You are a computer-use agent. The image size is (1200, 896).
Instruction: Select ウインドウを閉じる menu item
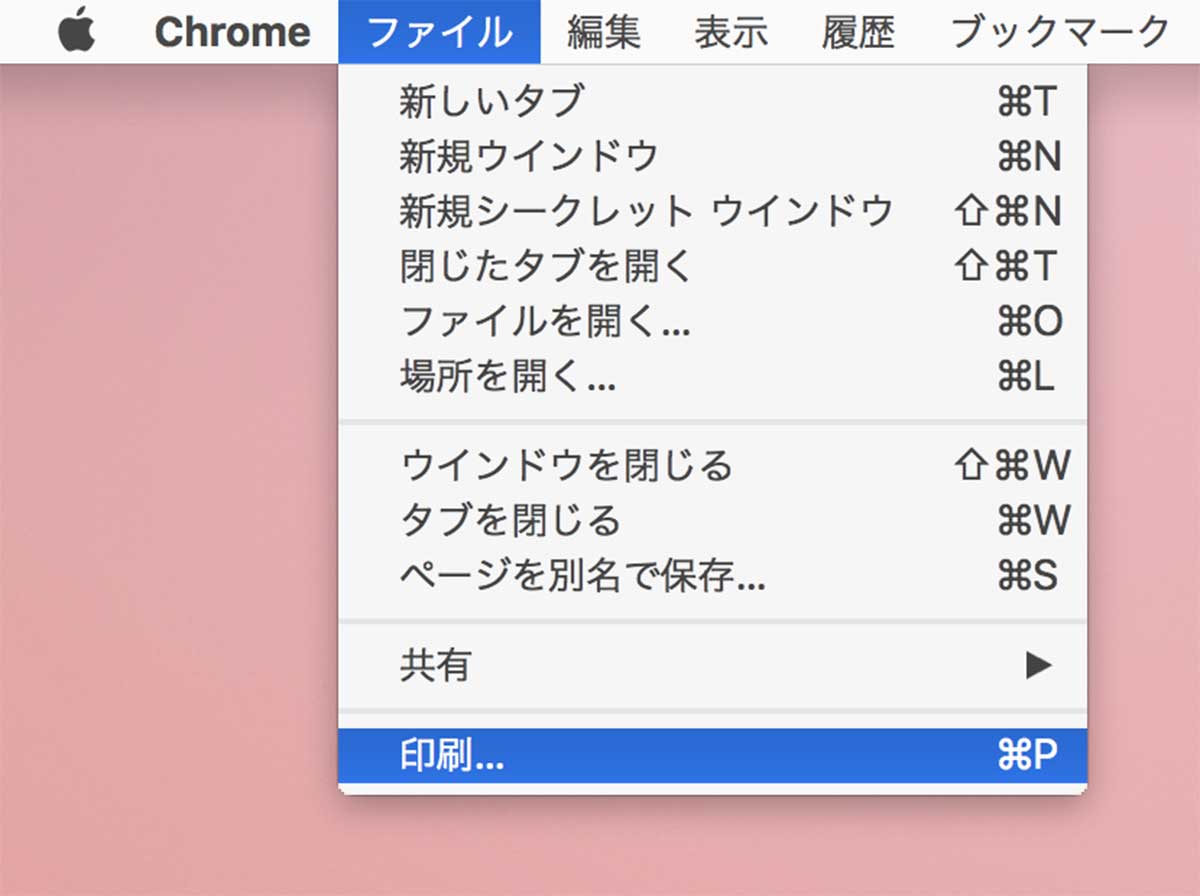[x=713, y=465]
